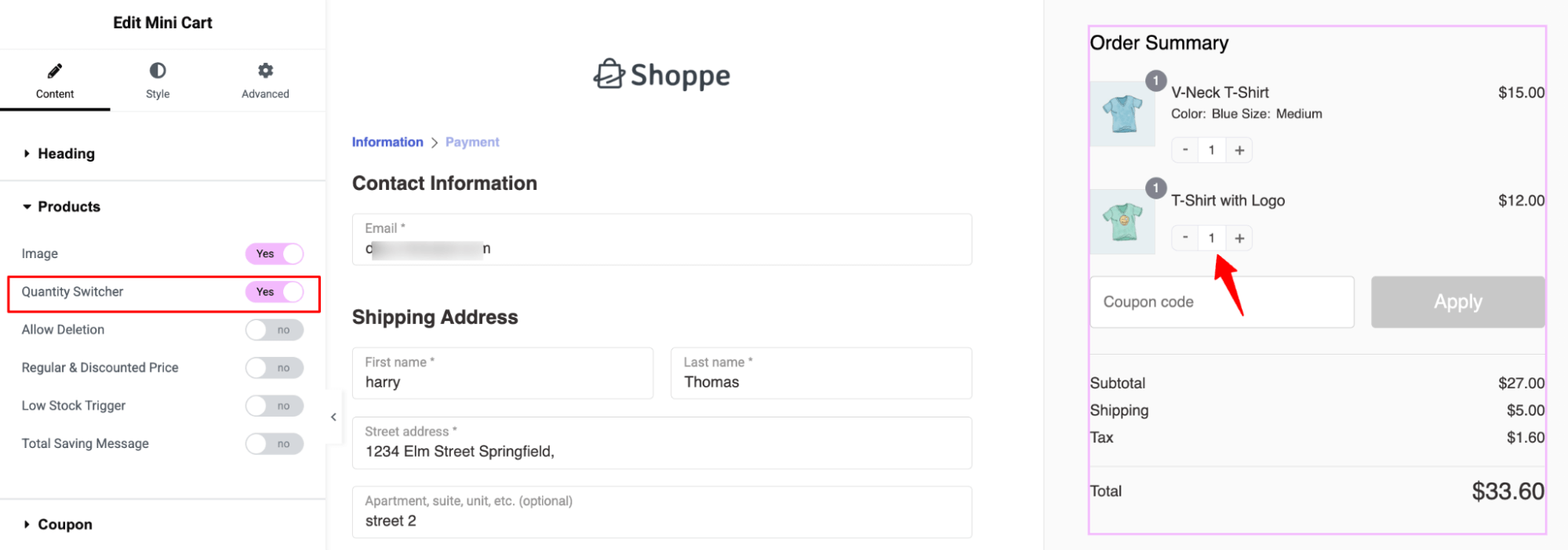Enable the Allow Deletion toggle
Image resolution: width=1568 pixels, height=550 pixels.
[x=275, y=330]
